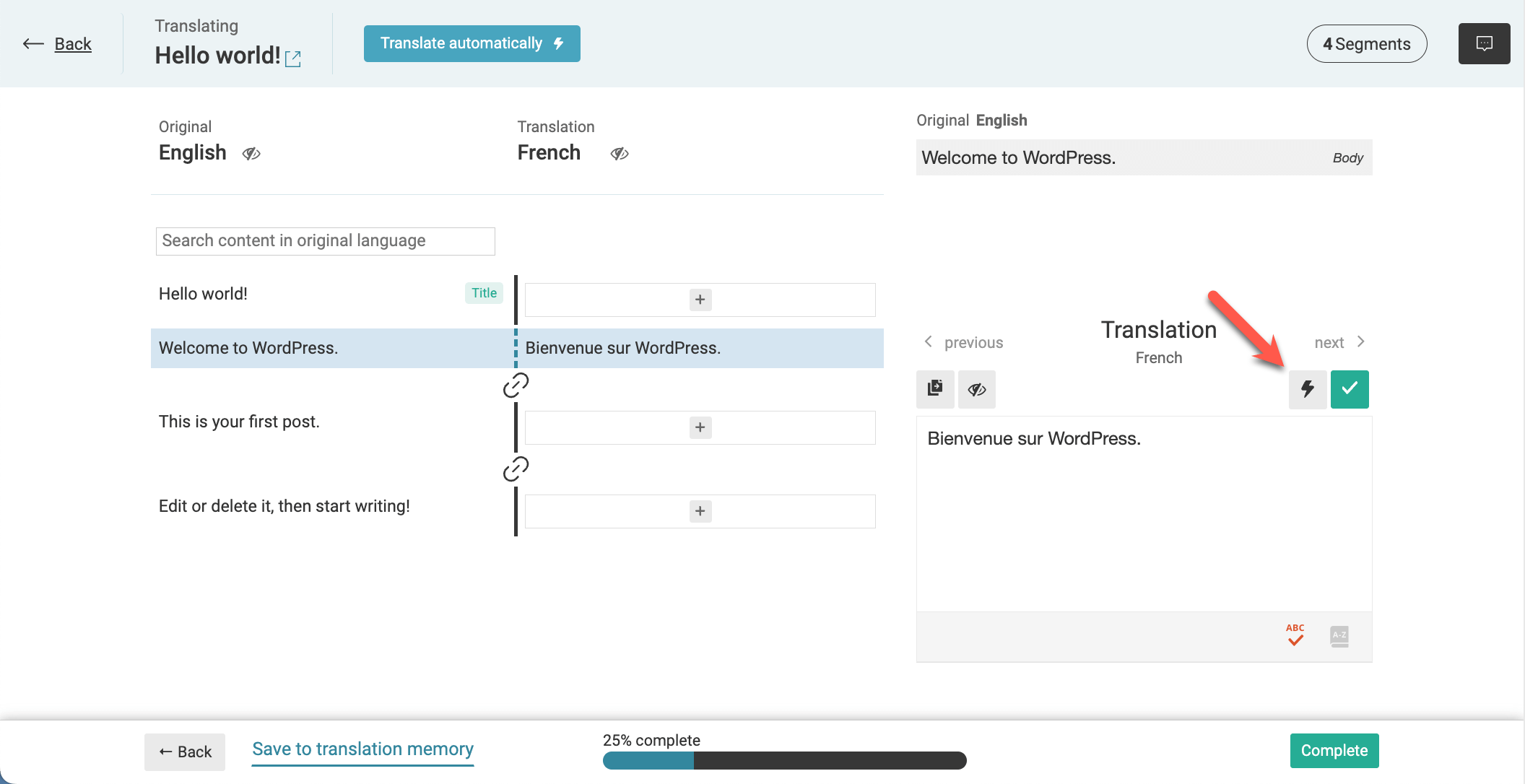Image resolution: width=1525 pixels, height=784 pixels.
Task: Open the comments panel icon
Action: pyautogui.click(x=1484, y=44)
